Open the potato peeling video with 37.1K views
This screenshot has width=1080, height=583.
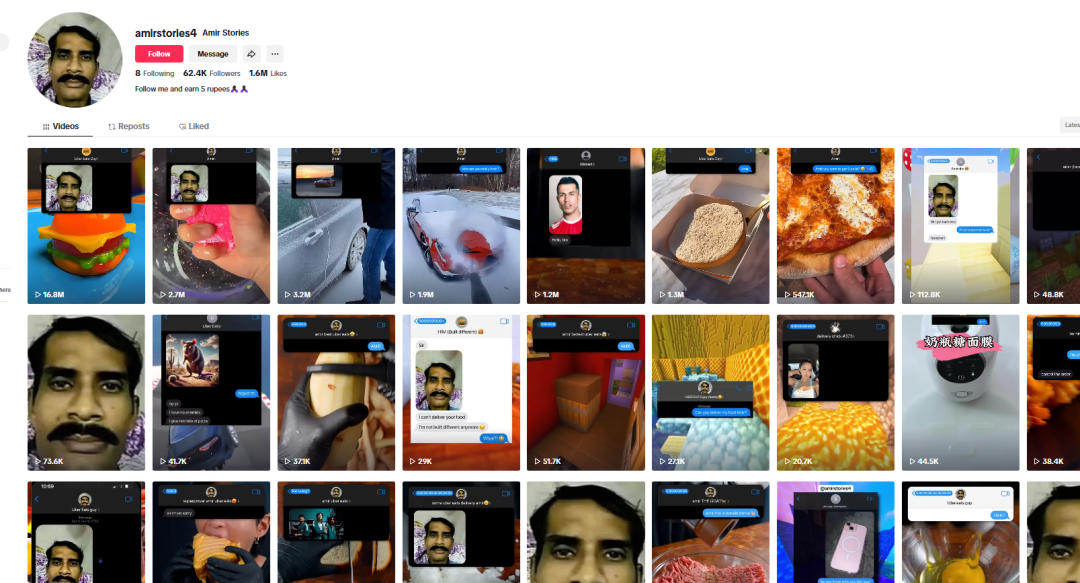click(336, 393)
